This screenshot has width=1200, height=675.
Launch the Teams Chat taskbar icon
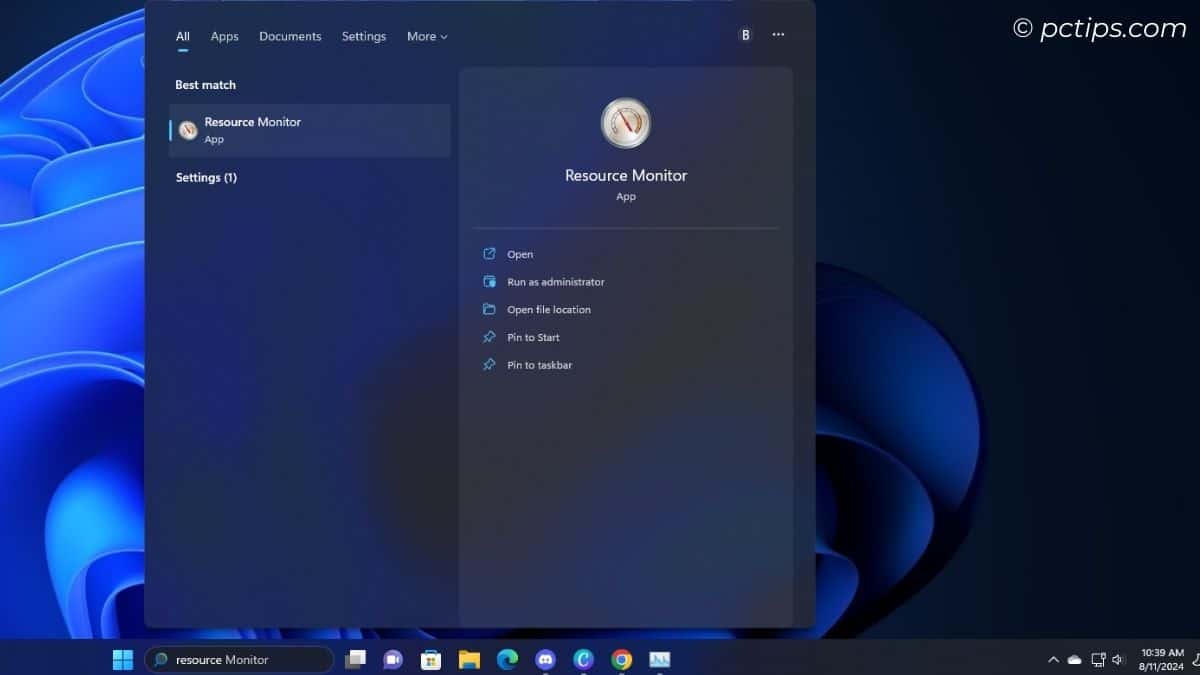tap(393, 660)
